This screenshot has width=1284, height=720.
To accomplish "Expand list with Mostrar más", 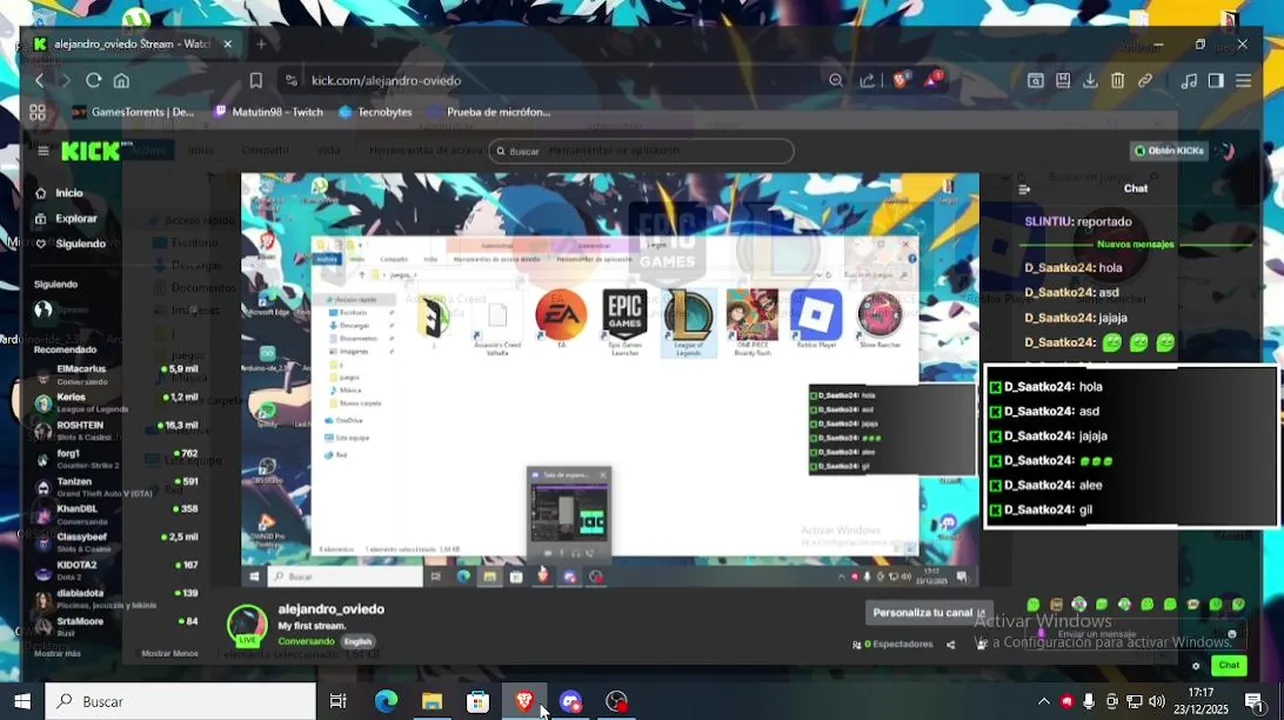I will click(x=57, y=653).
